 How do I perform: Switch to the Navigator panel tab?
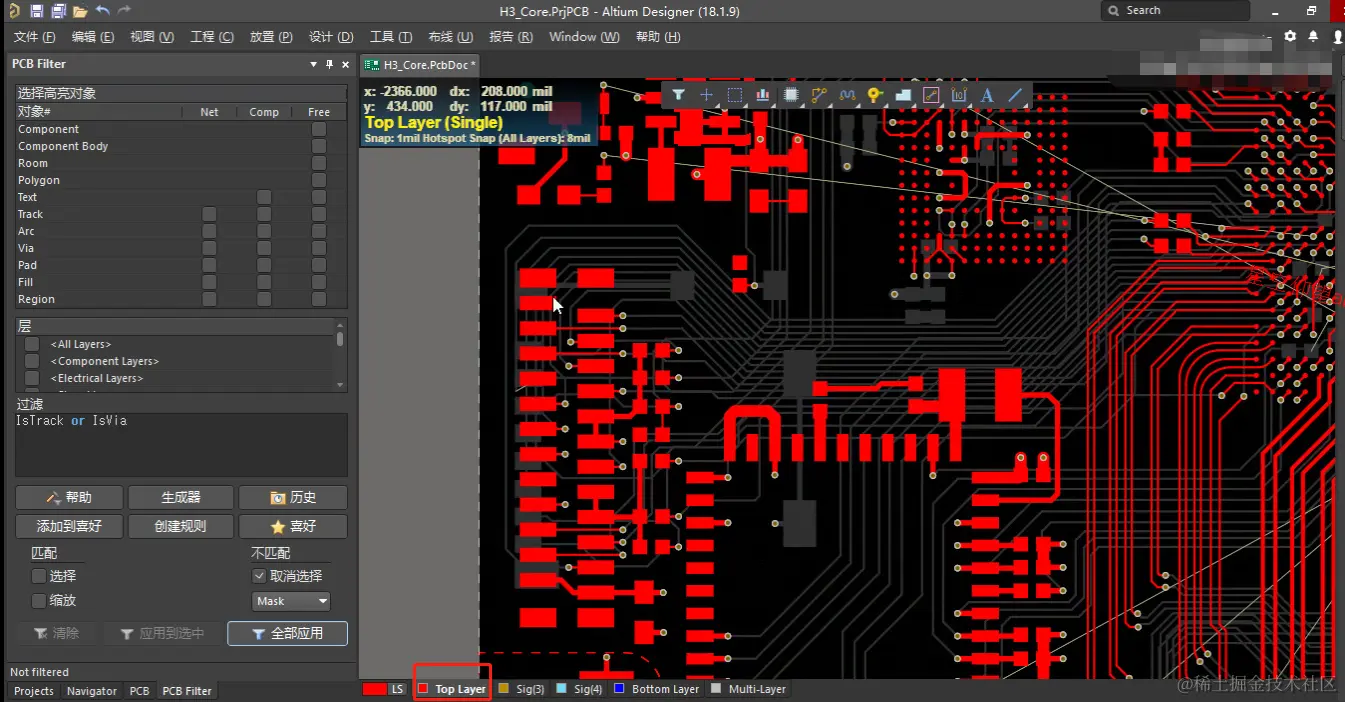coord(91,691)
